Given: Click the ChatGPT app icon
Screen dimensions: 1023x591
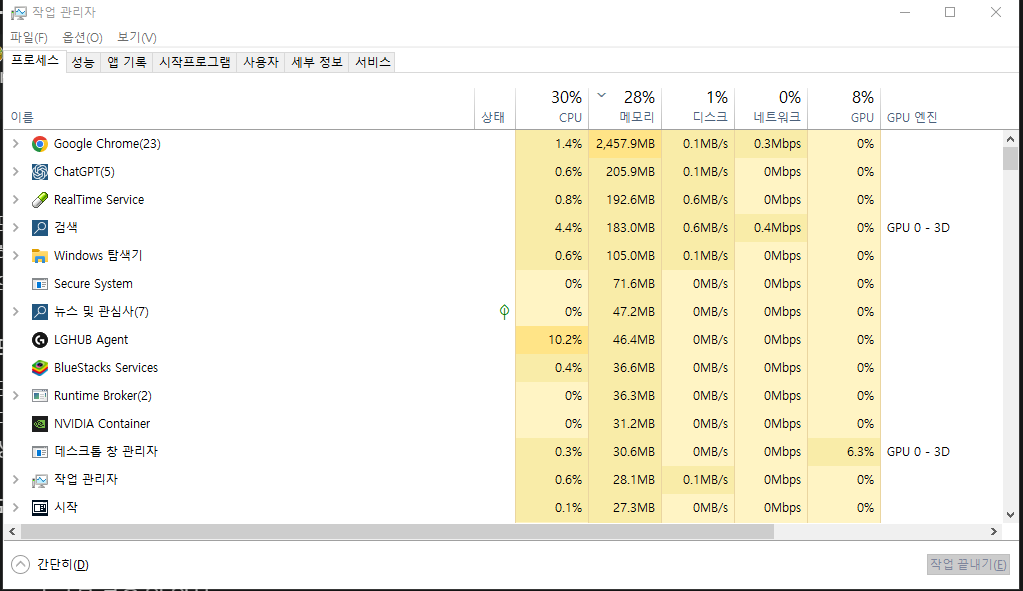Looking at the screenshot, I should coord(40,171).
